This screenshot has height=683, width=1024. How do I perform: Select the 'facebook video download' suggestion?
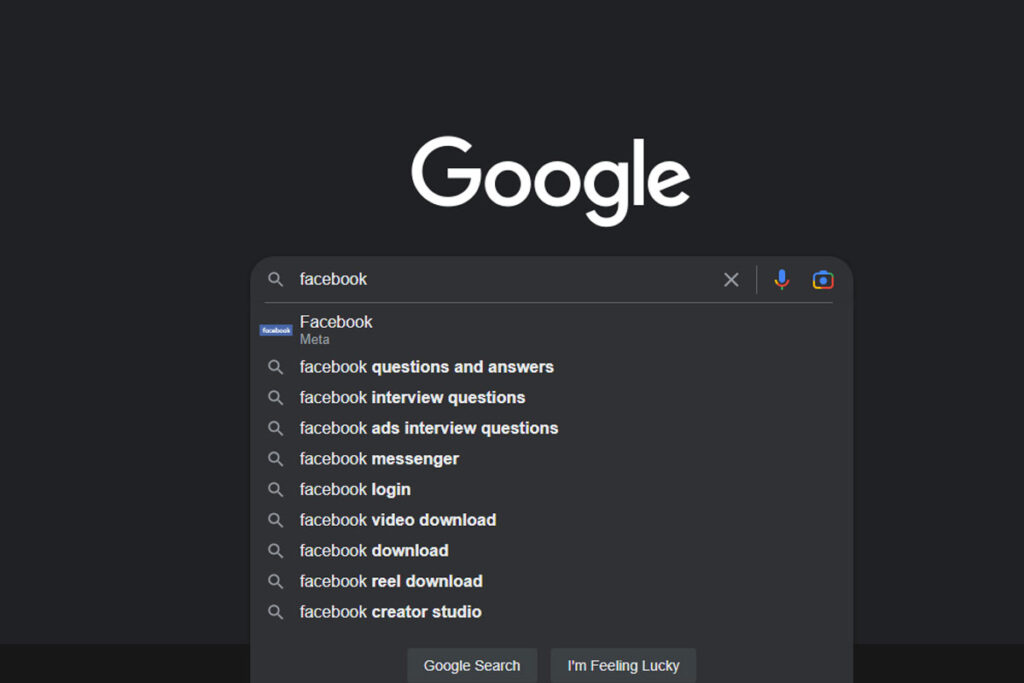click(x=397, y=519)
